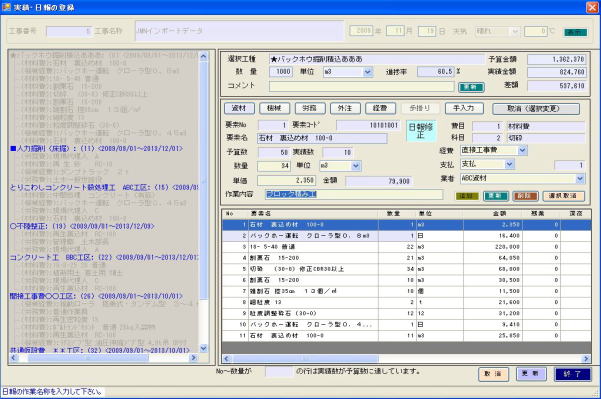The height and width of the screenshot is (399, 601).
Task: Click the red 削除 button
Action: click(x=525, y=196)
